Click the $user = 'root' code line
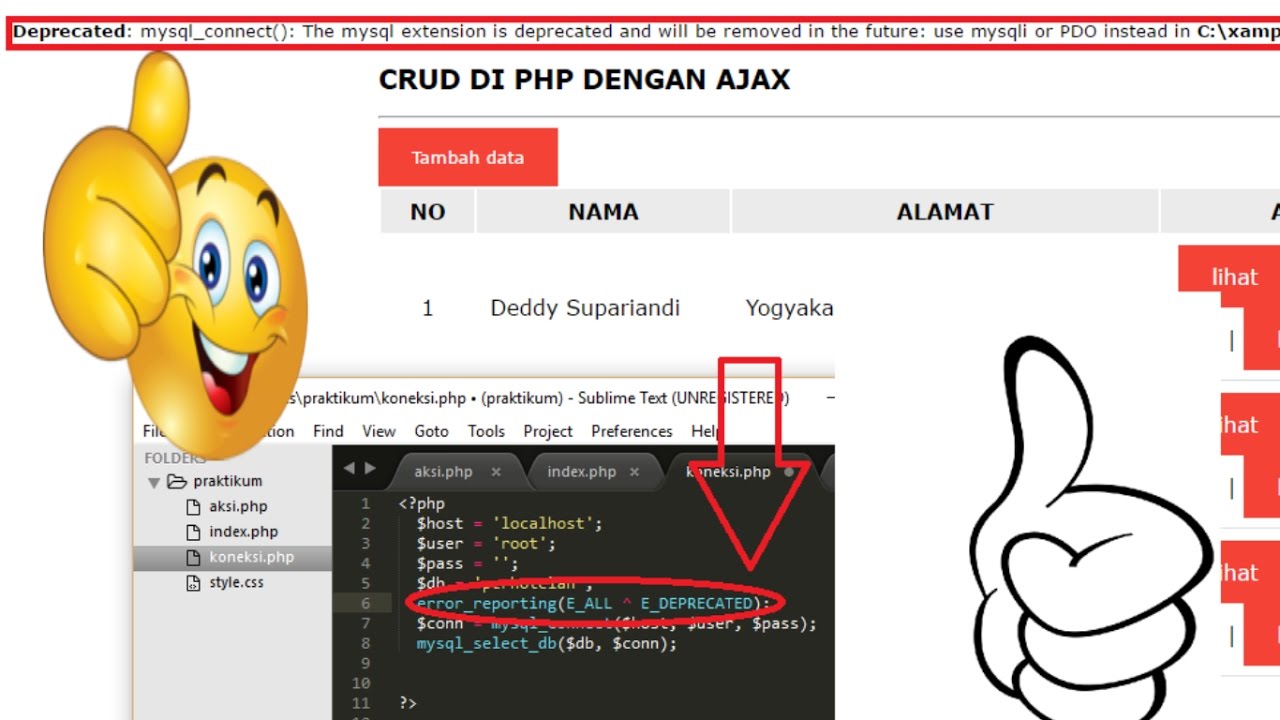 (x=486, y=543)
